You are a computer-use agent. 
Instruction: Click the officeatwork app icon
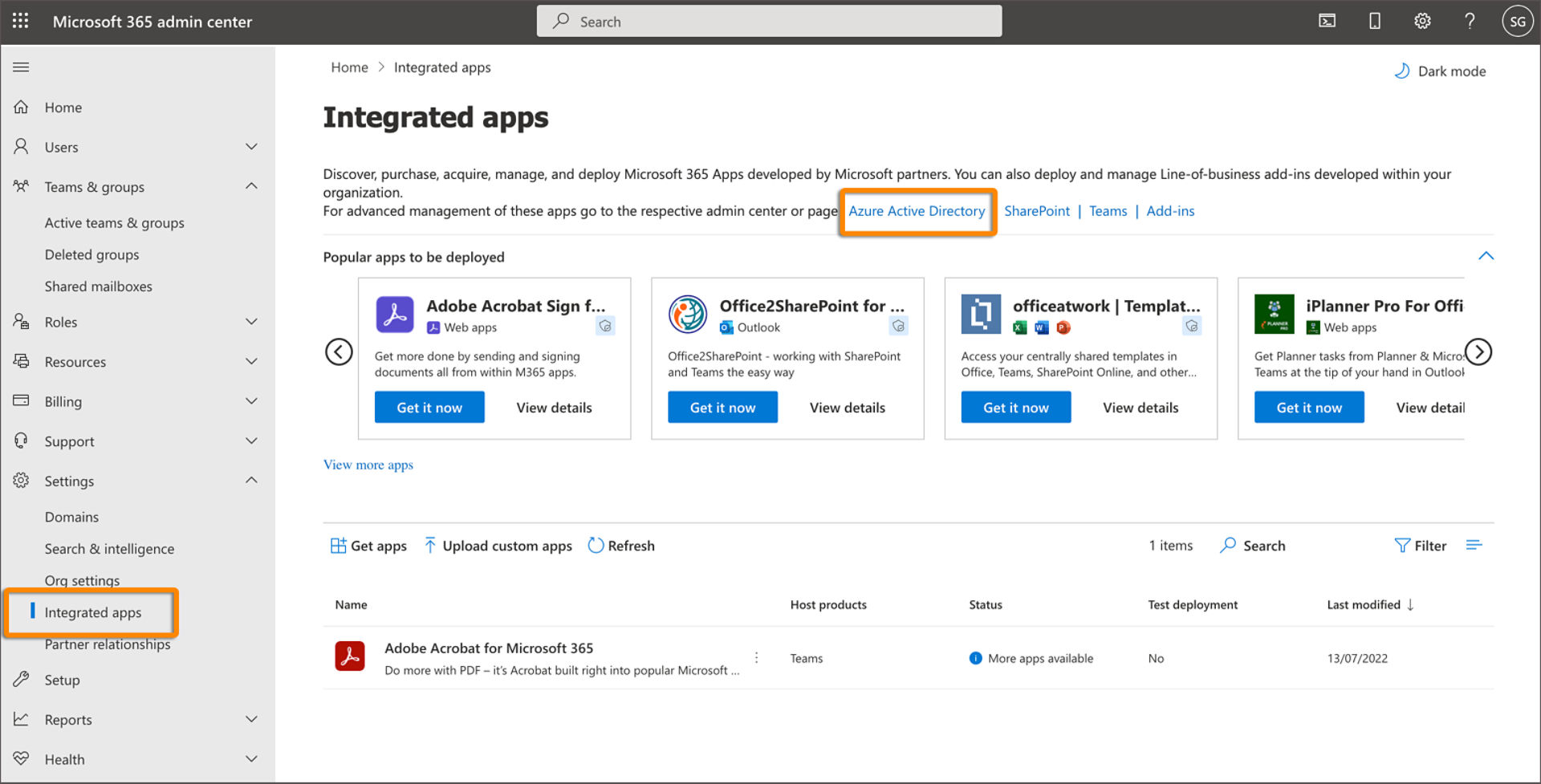[x=981, y=314]
